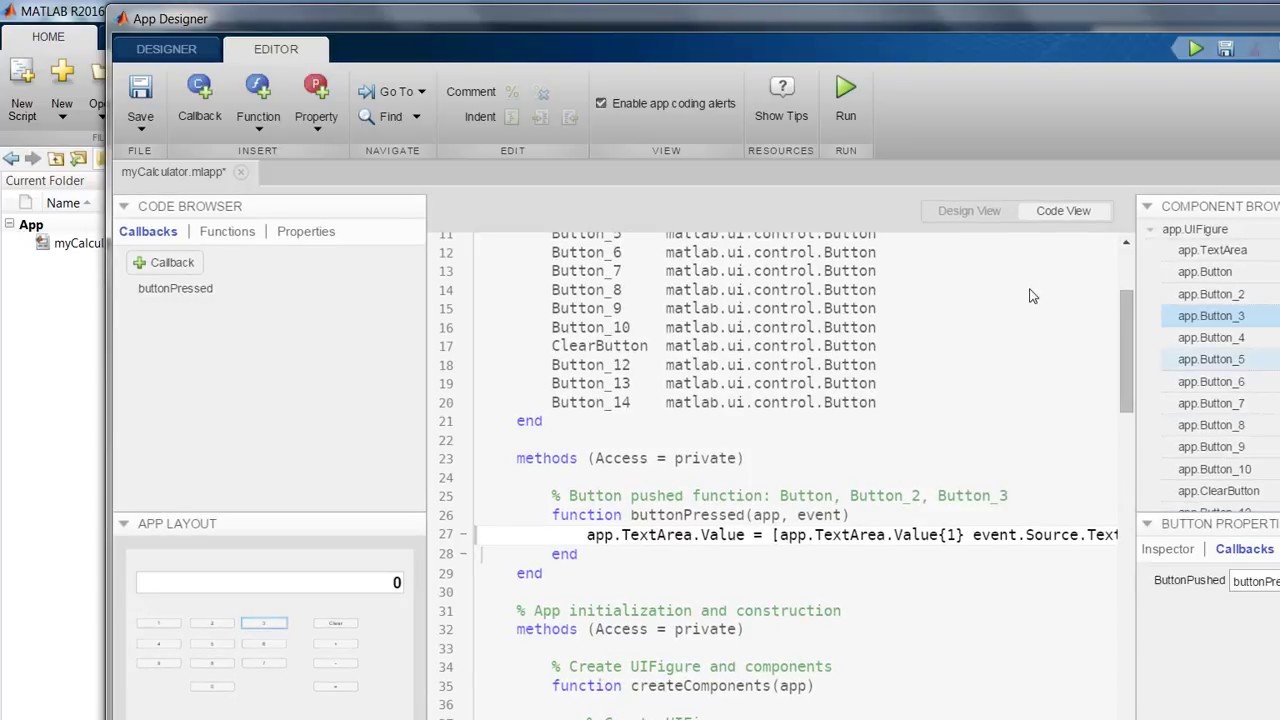Insert a new Property from the ribbon
Image resolution: width=1280 pixels, height=720 pixels.
(316, 99)
